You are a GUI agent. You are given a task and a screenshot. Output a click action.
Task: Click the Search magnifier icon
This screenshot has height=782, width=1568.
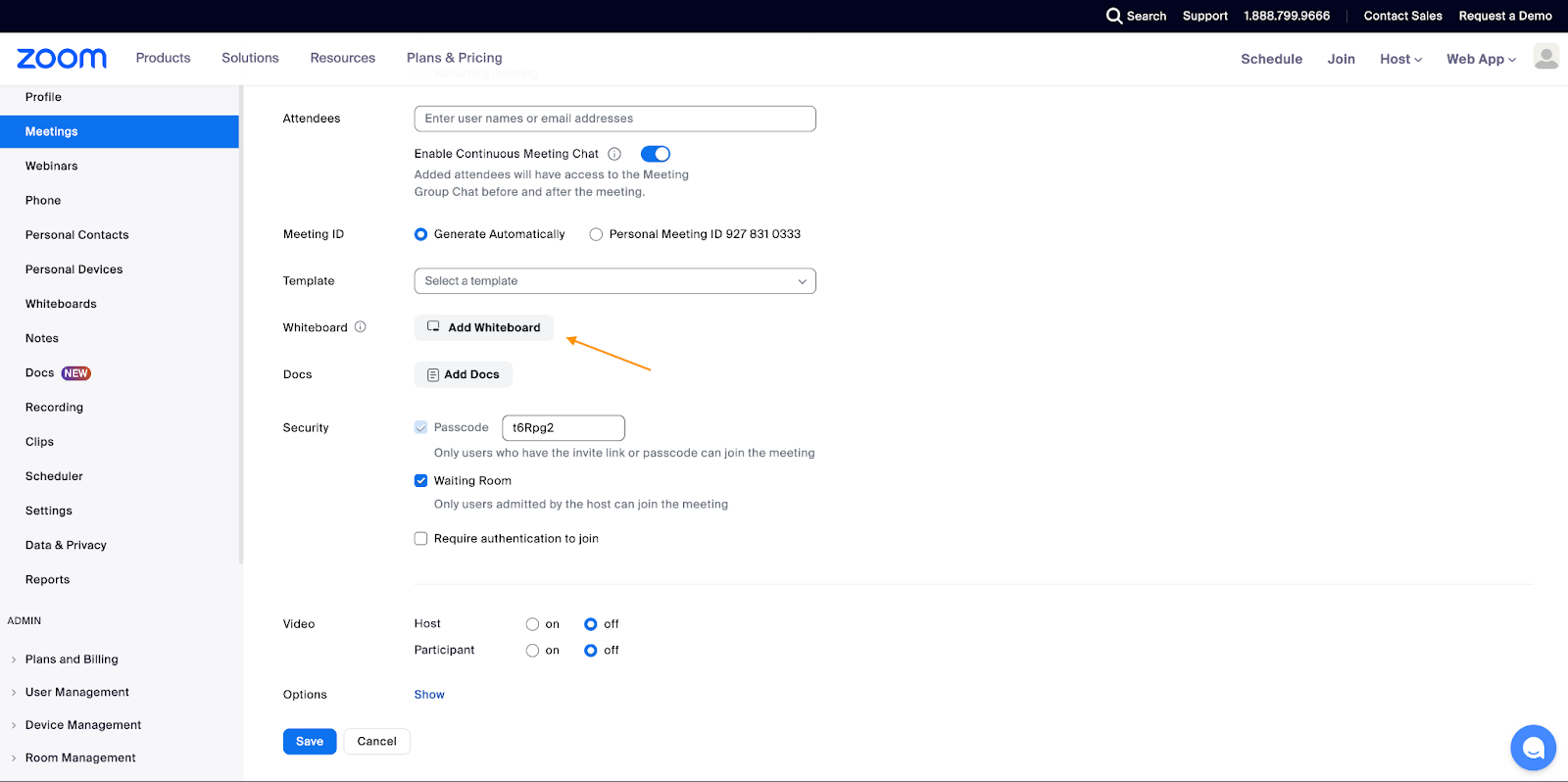coord(1114,16)
